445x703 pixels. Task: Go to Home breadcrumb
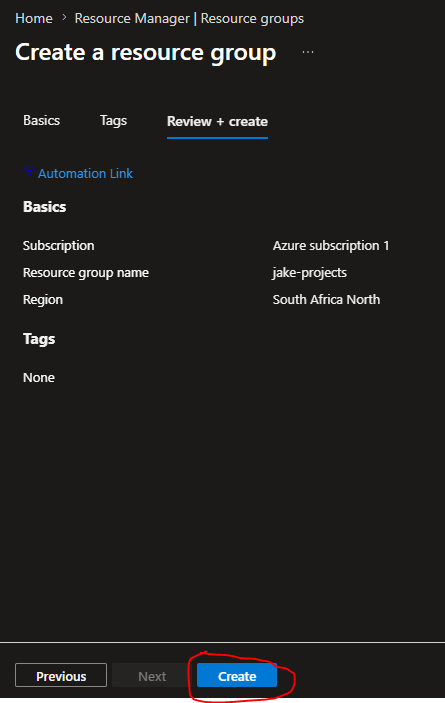pyautogui.click(x=34, y=18)
